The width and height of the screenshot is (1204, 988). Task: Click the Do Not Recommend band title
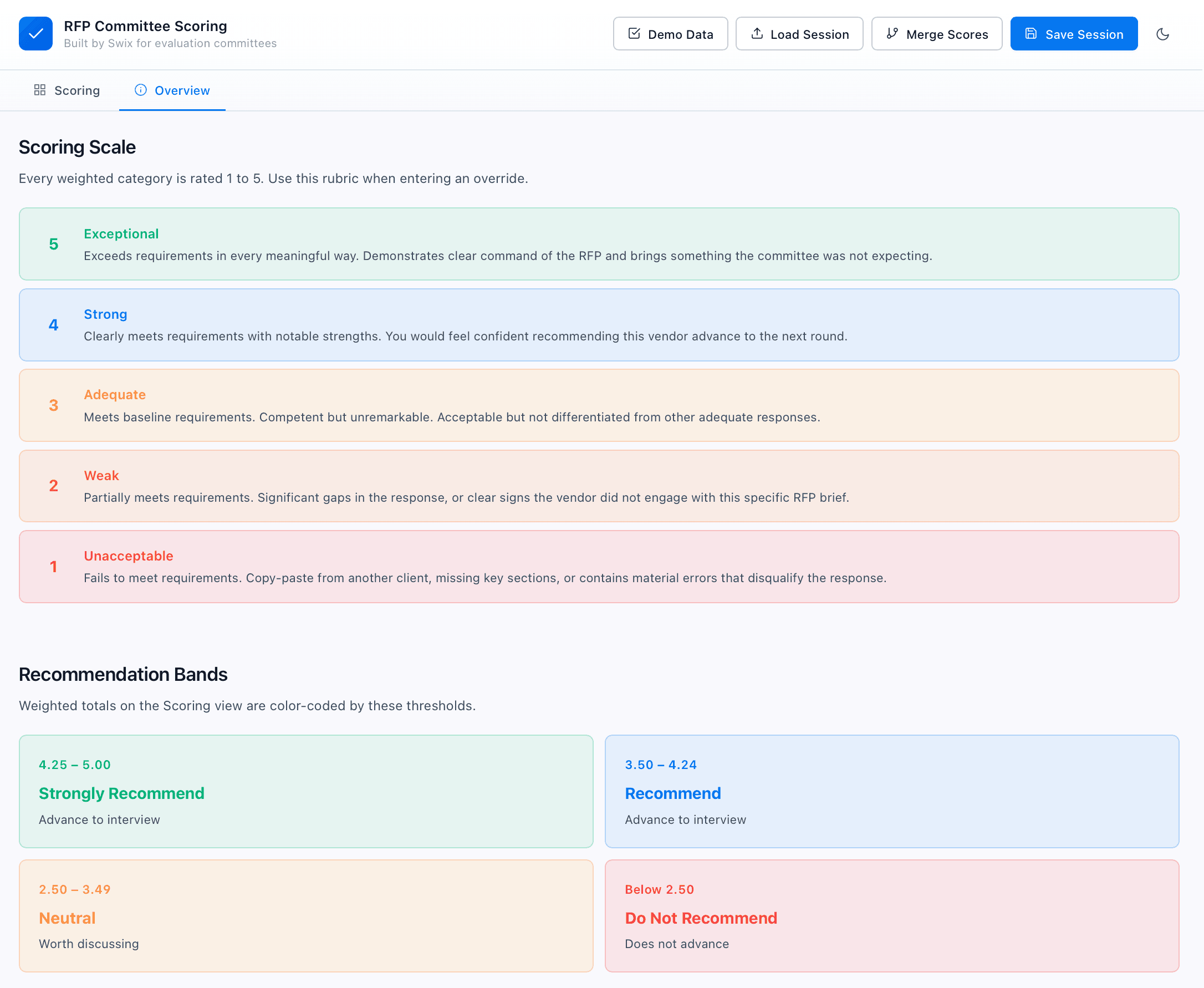point(701,918)
